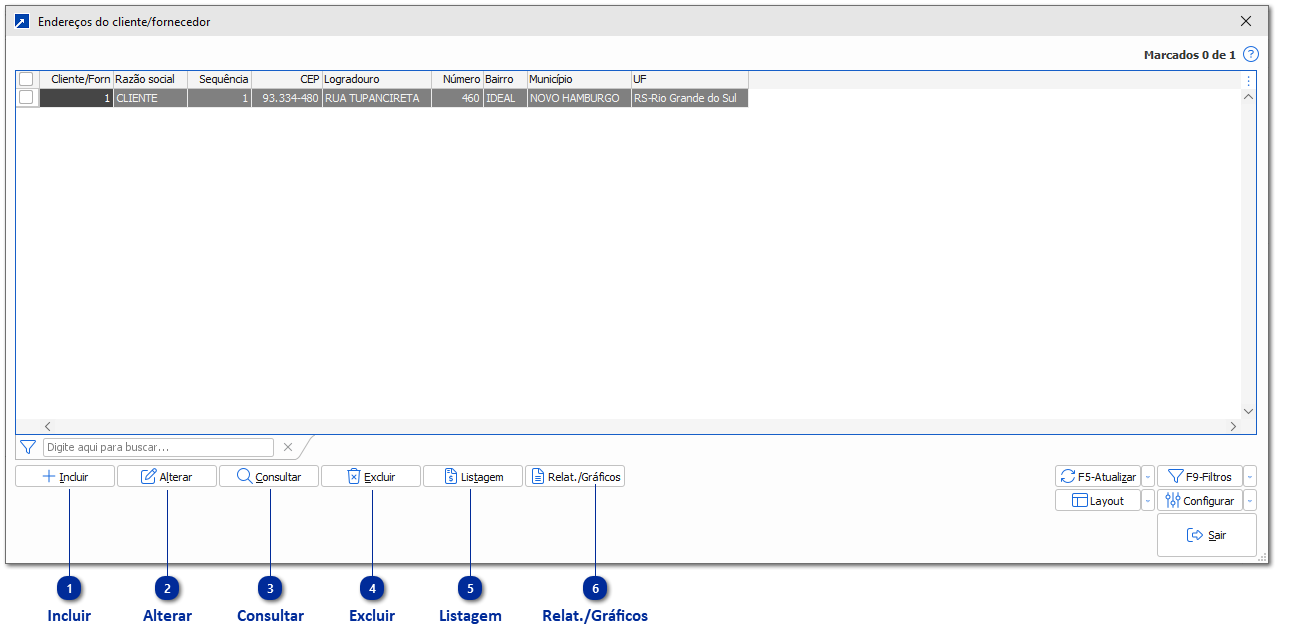Select the IDEAL bairro cell
Viewport: 1292px width, 642px height.
tap(505, 98)
